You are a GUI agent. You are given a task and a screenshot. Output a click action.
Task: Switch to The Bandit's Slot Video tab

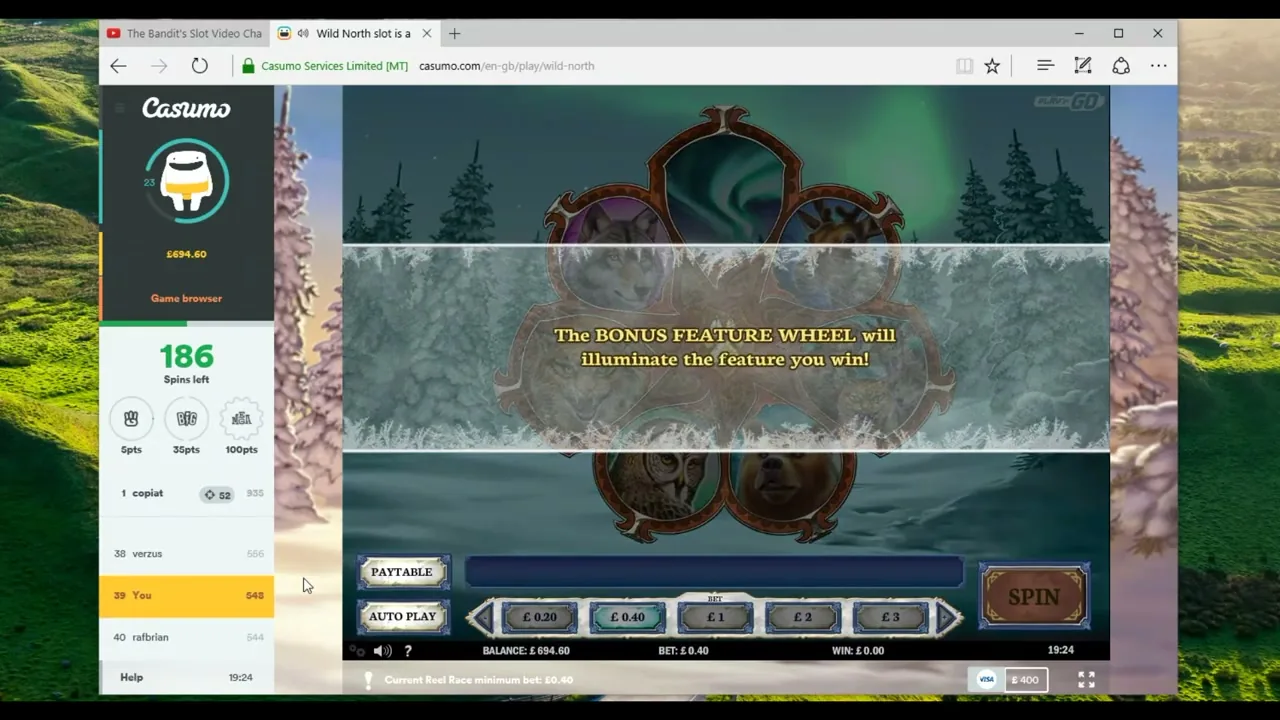[185, 33]
